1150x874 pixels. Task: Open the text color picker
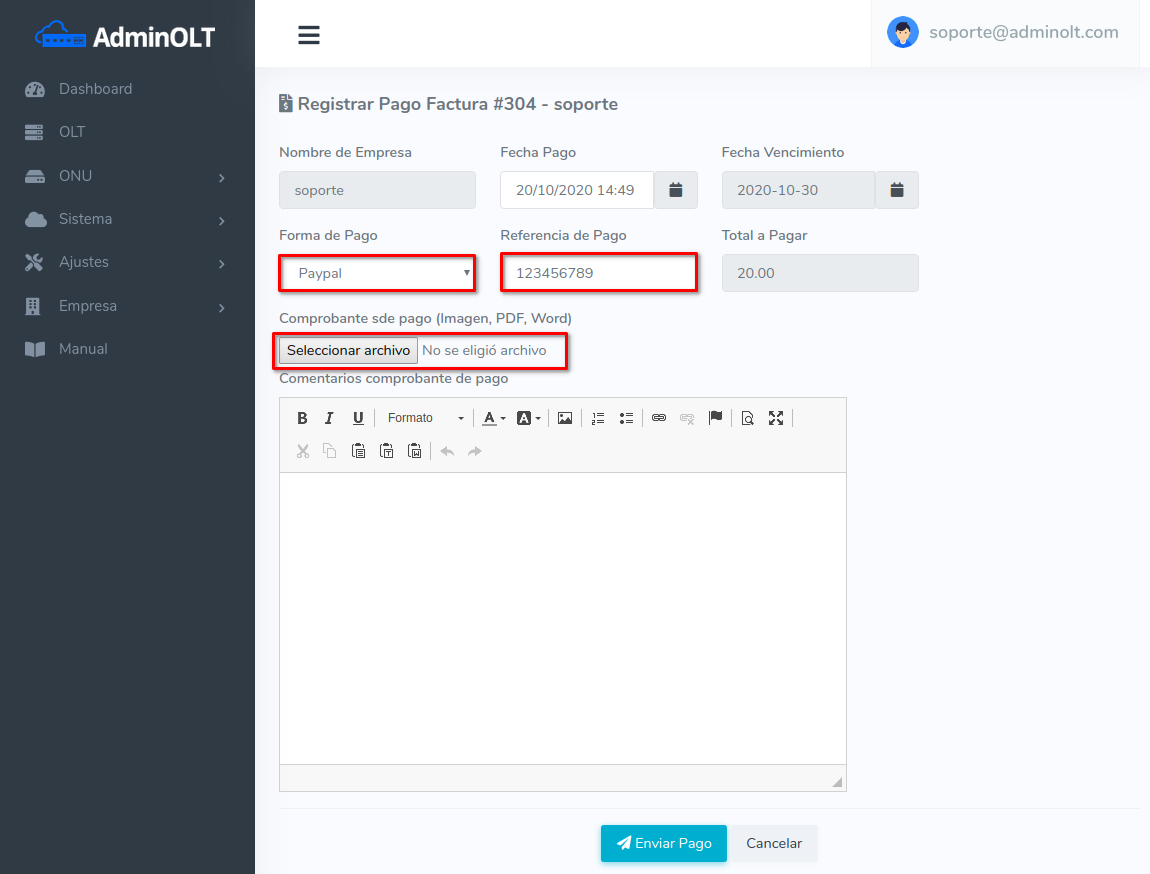494,418
